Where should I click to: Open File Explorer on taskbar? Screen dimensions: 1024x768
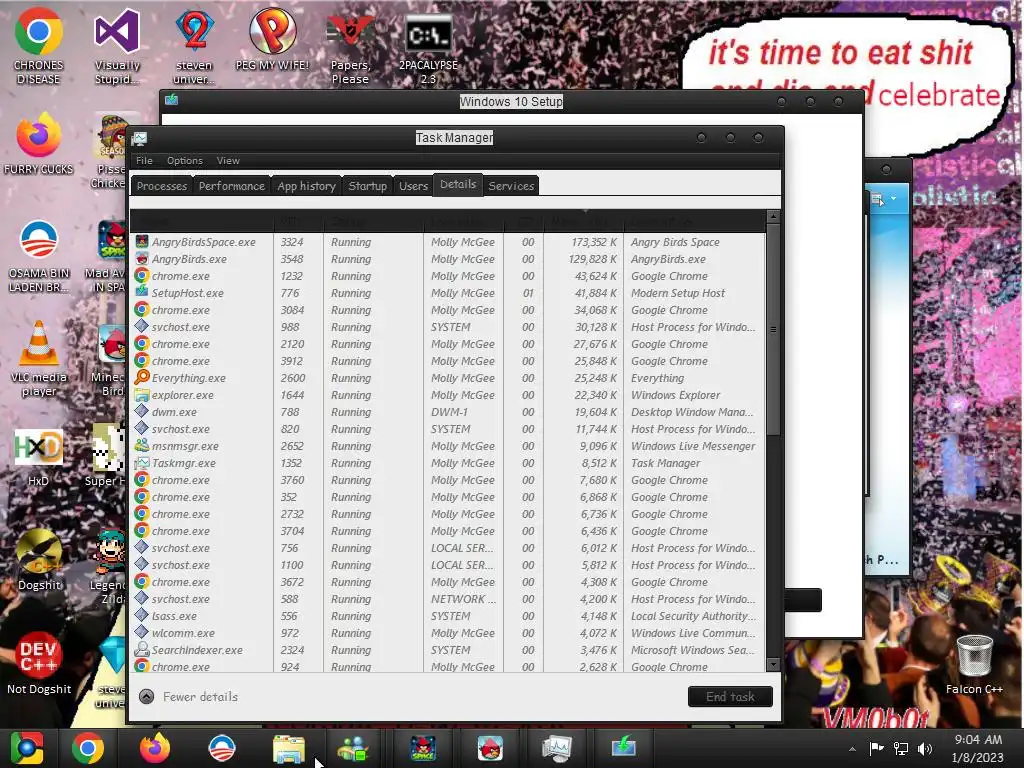pos(288,748)
